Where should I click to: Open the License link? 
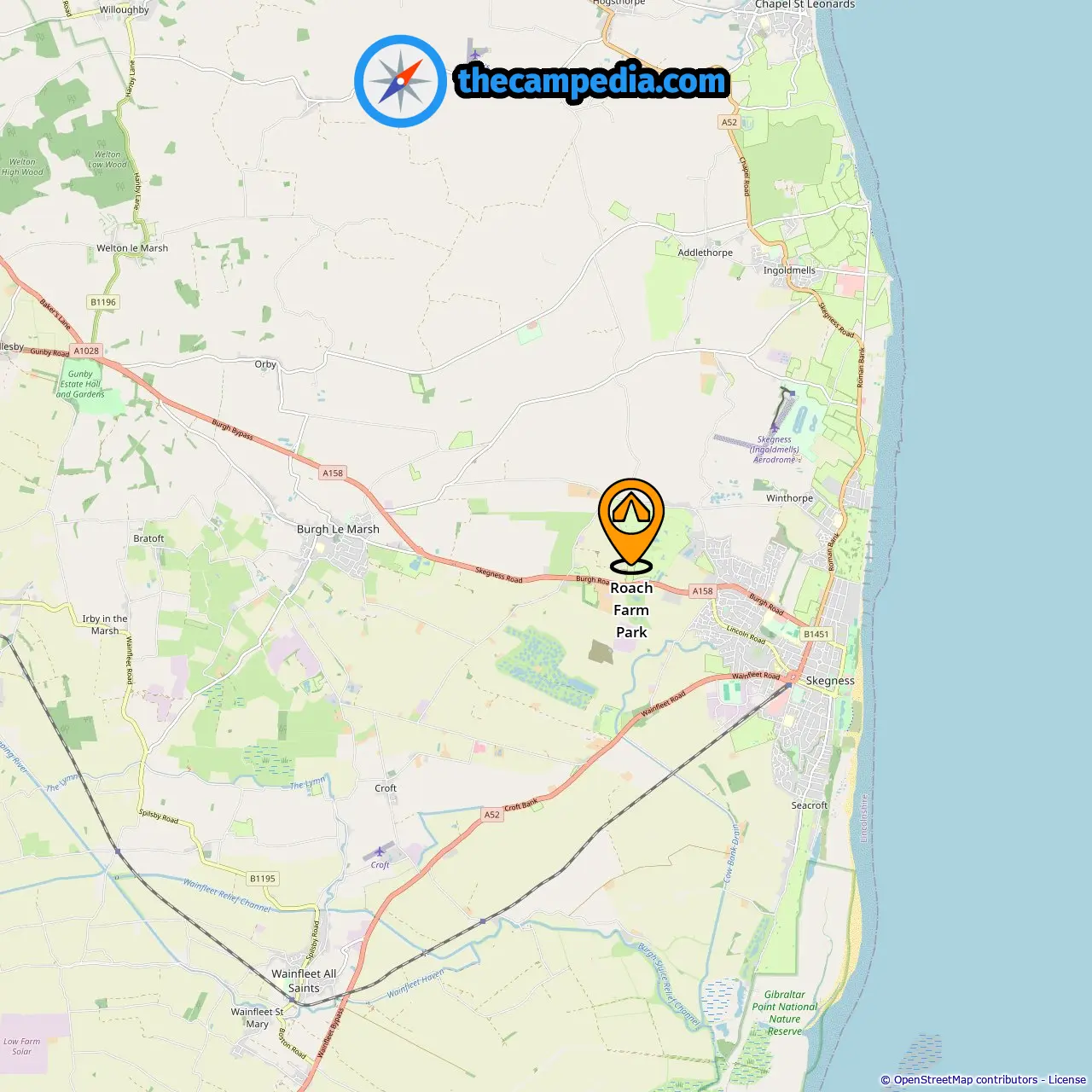point(1067,1080)
